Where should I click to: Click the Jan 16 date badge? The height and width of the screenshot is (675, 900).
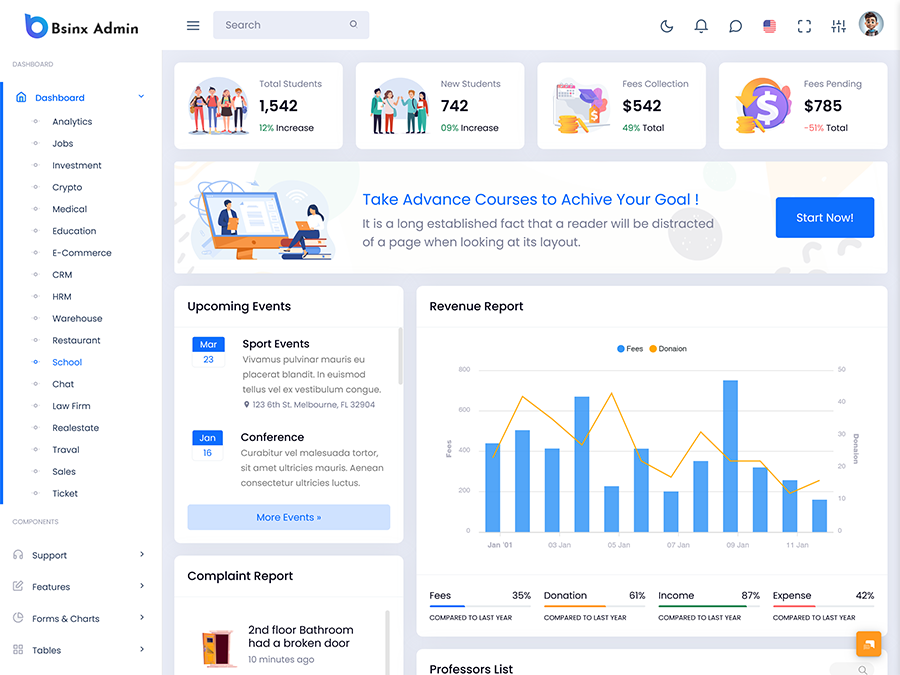tap(207, 445)
